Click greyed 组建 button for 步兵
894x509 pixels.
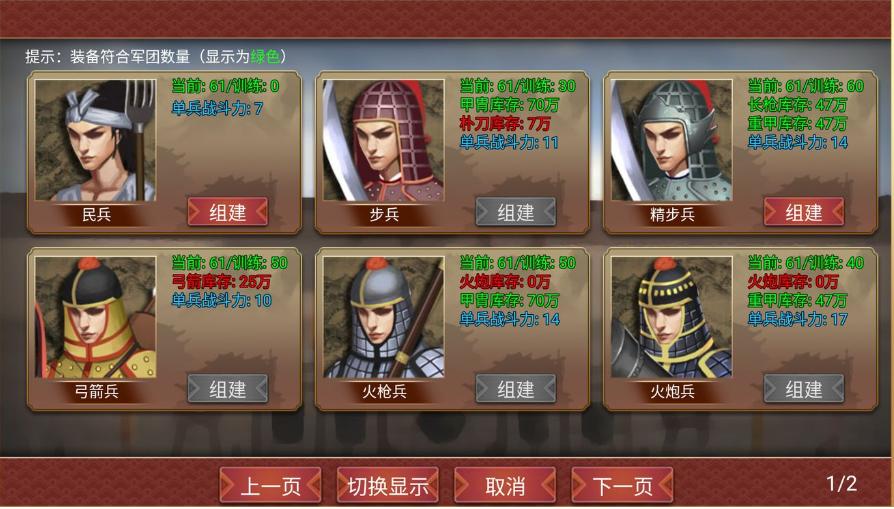pyautogui.click(x=516, y=212)
